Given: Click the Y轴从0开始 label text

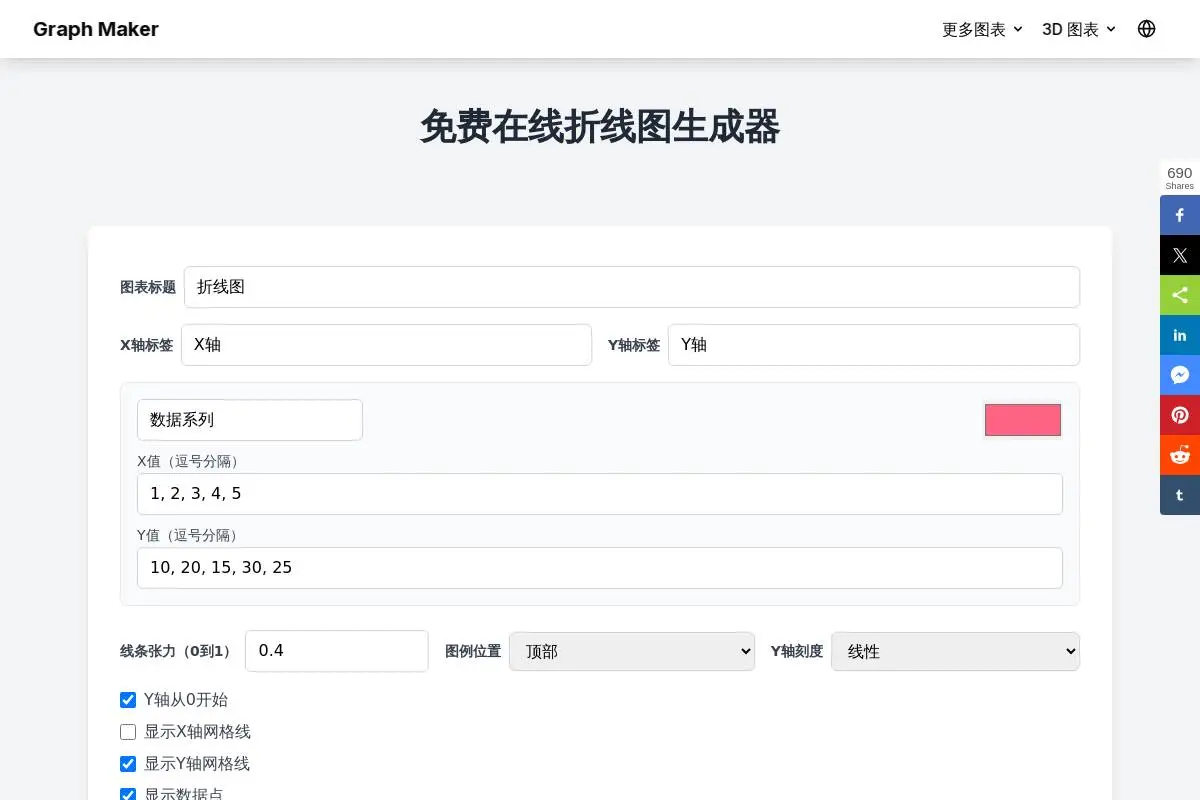Looking at the screenshot, I should tap(186, 700).
